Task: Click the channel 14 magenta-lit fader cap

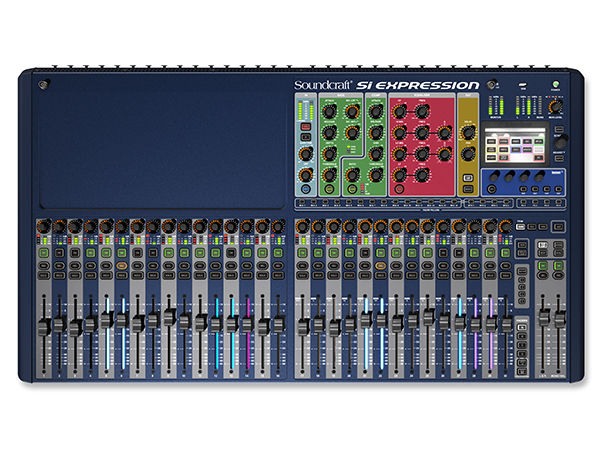Action: point(247,324)
